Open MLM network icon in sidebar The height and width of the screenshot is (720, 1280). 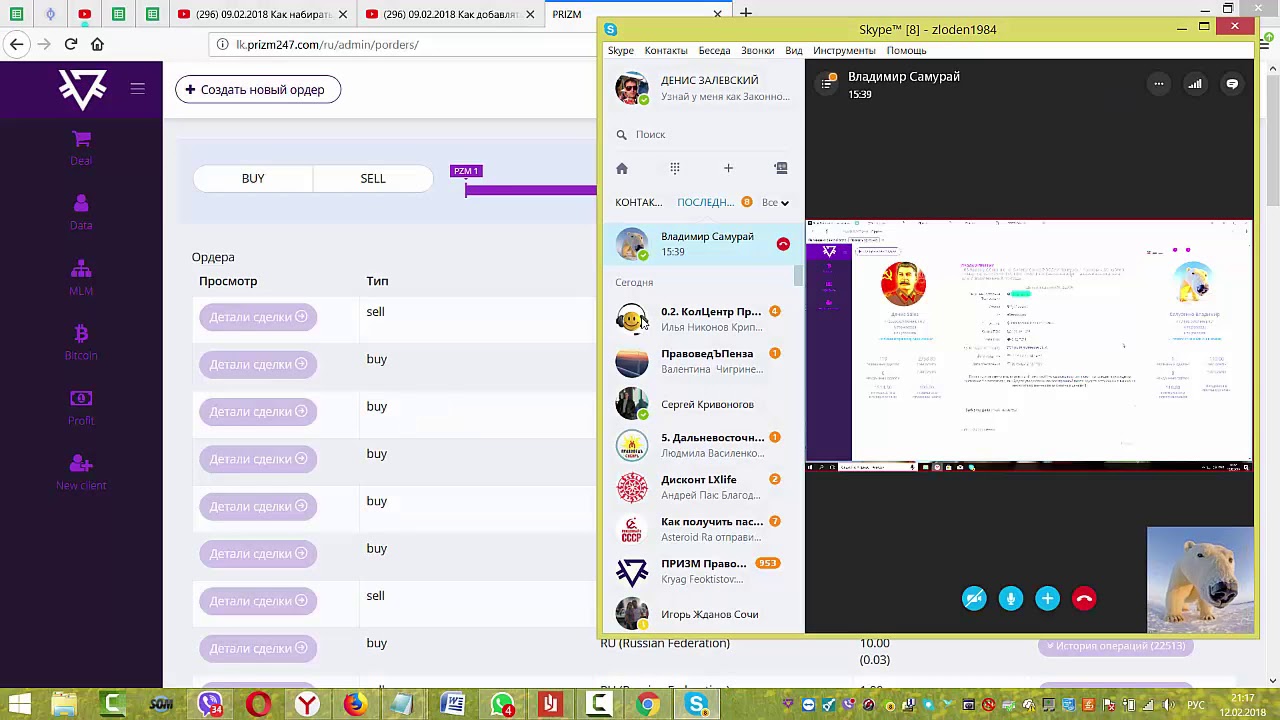tap(81, 269)
